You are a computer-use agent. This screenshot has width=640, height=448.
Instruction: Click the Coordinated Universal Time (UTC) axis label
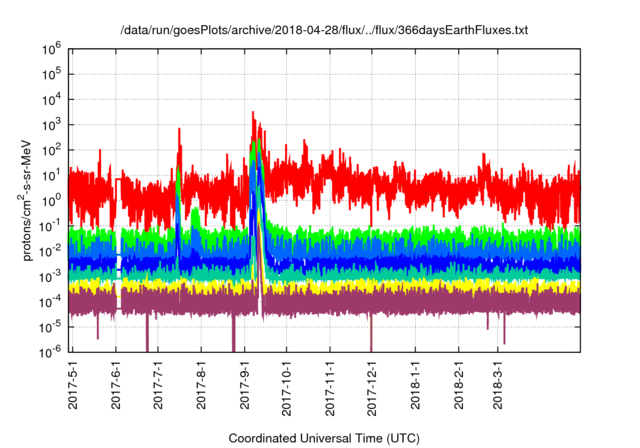click(x=324, y=438)
